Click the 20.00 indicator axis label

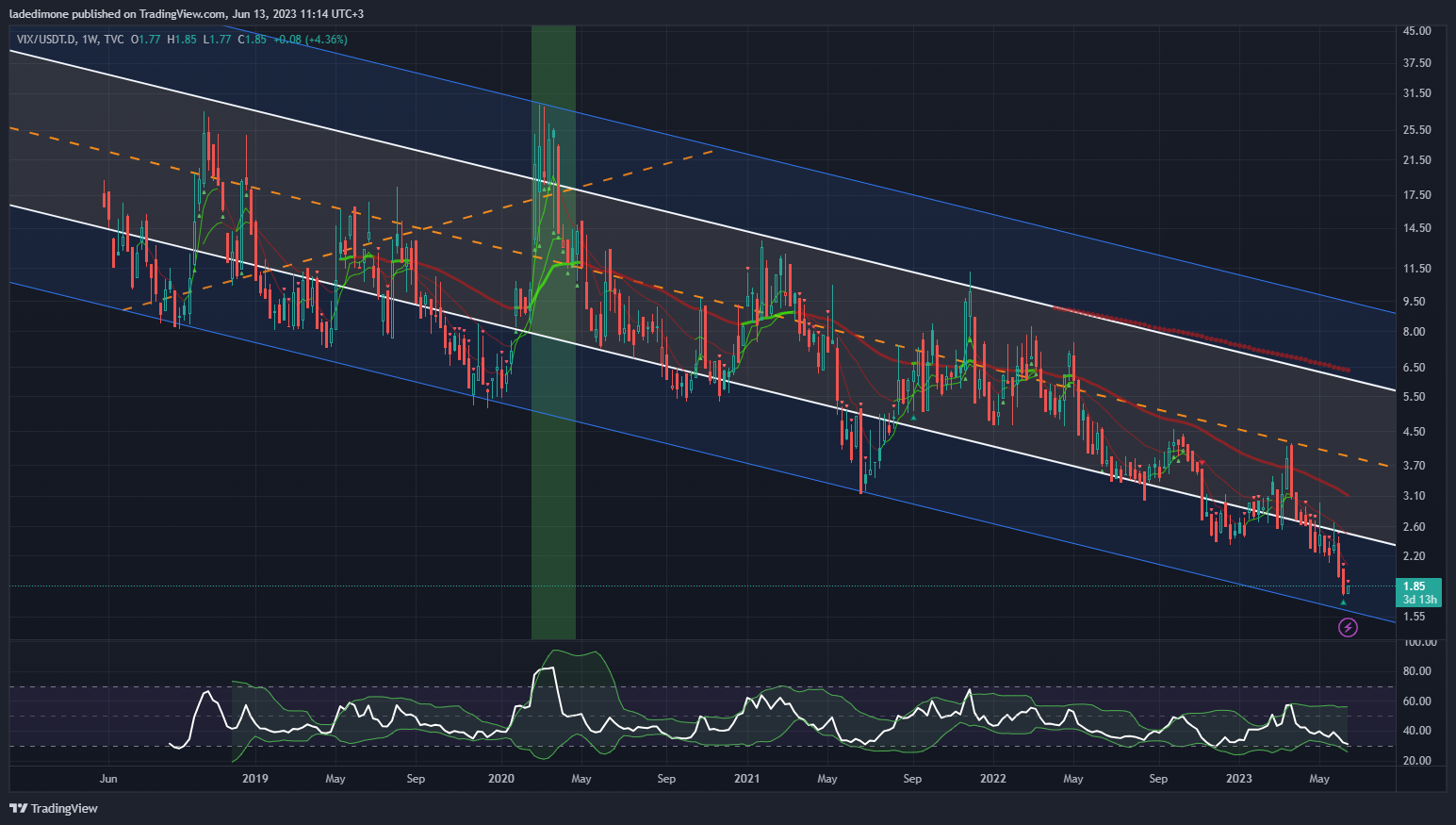pyautogui.click(x=1417, y=761)
